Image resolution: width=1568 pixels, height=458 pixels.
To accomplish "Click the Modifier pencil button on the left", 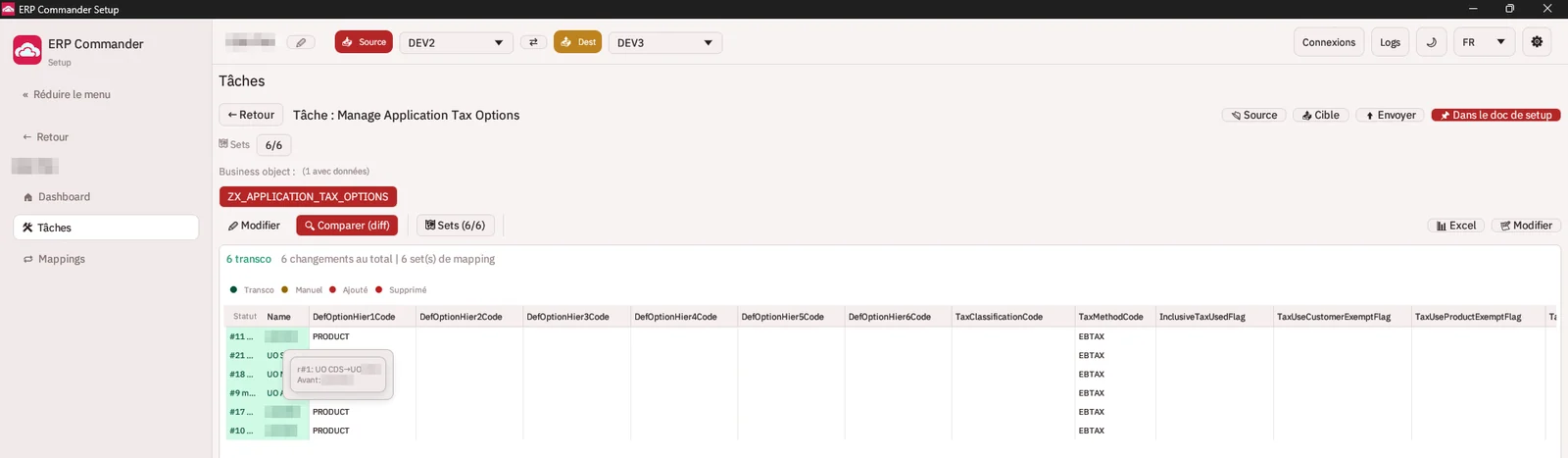I will pyautogui.click(x=254, y=226).
